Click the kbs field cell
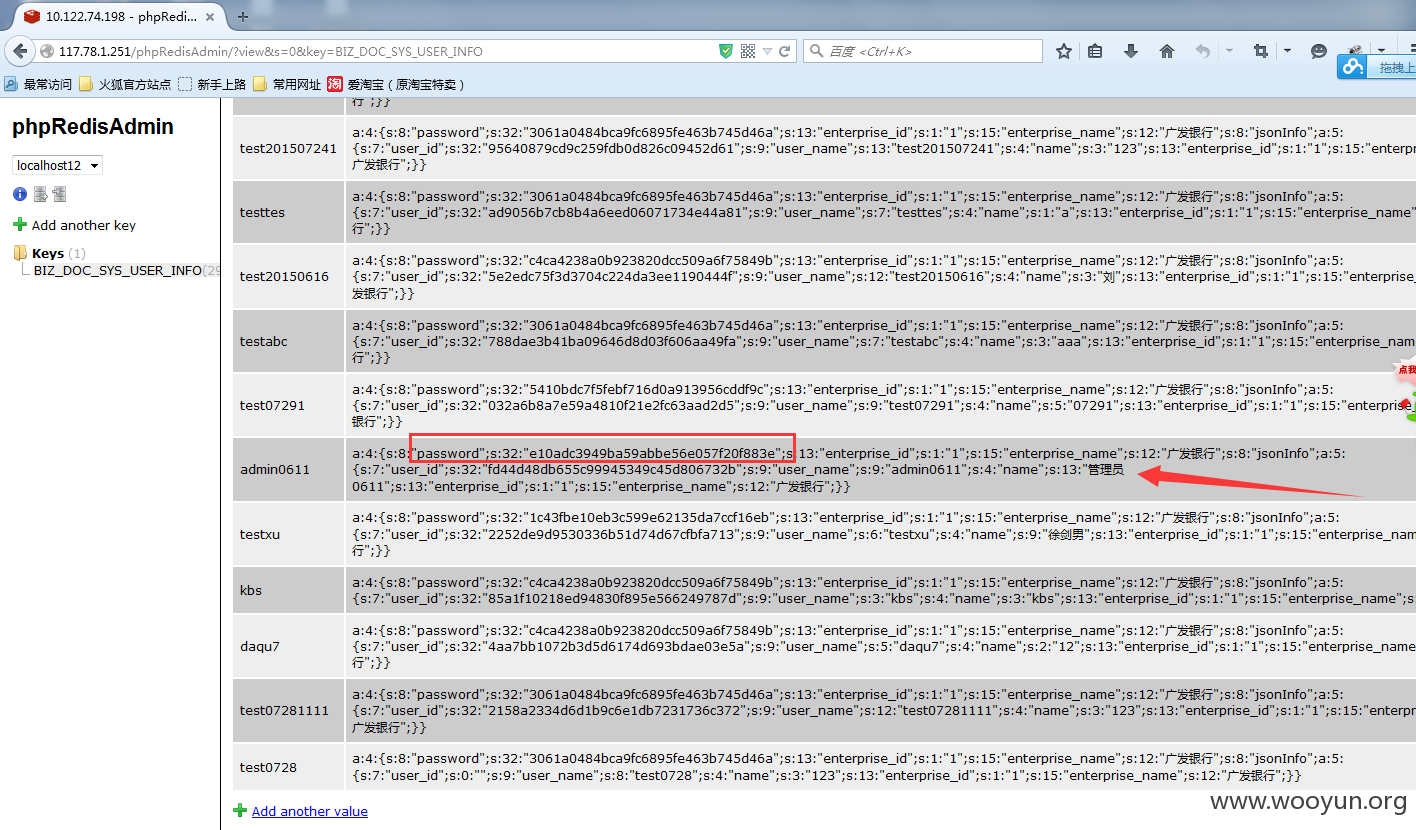 [x=288, y=590]
